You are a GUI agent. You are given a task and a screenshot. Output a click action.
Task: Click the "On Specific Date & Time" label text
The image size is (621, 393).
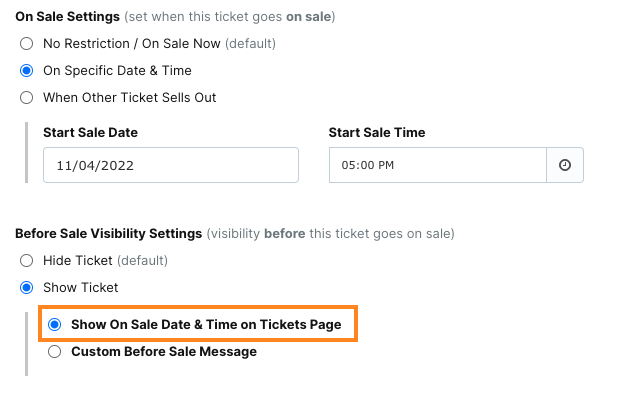click(117, 71)
